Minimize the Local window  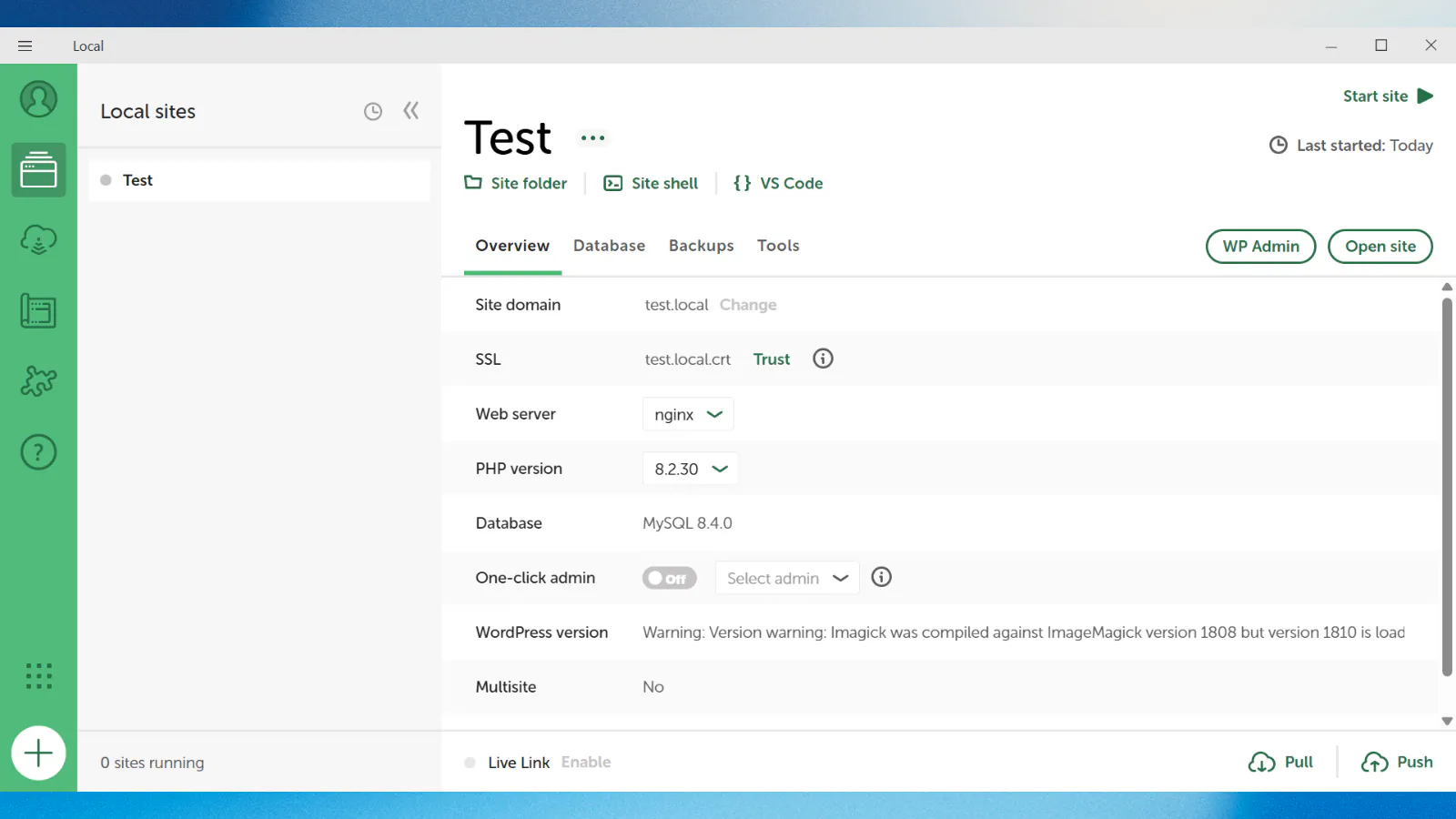tap(1331, 45)
